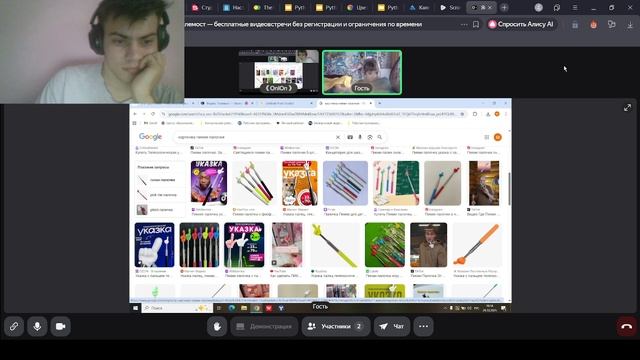Select the Гость participant thumbnail
Viewport: 640px width, 360px height.
362,72
